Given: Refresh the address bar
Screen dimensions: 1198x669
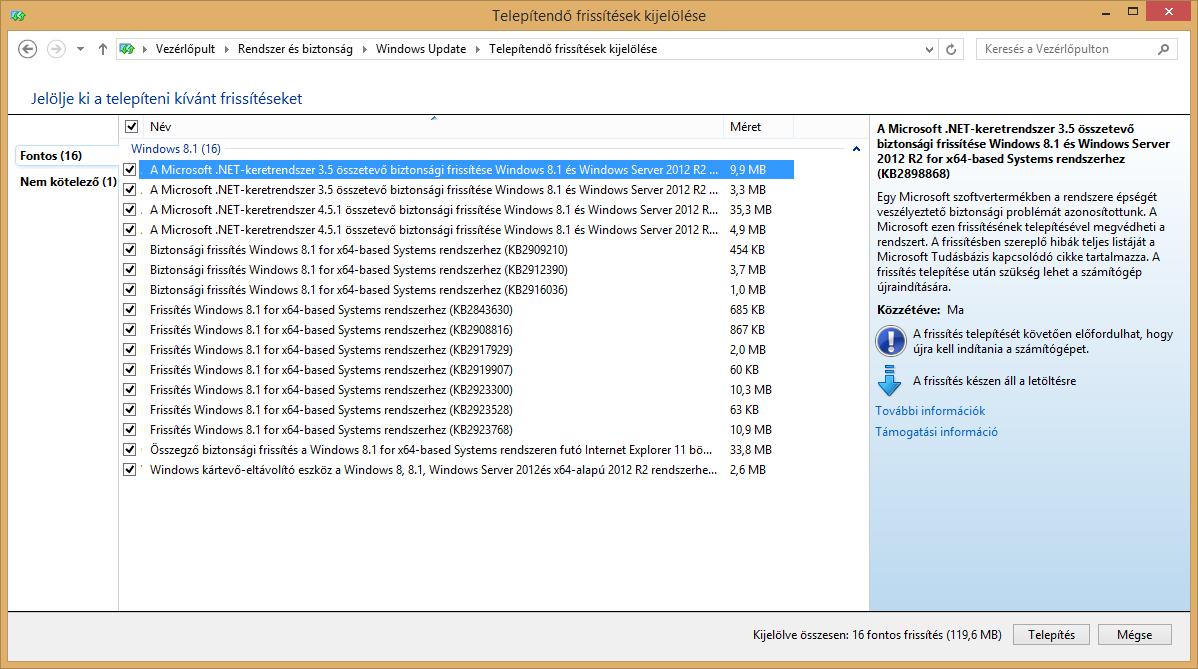Looking at the screenshot, I should tap(951, 49).
